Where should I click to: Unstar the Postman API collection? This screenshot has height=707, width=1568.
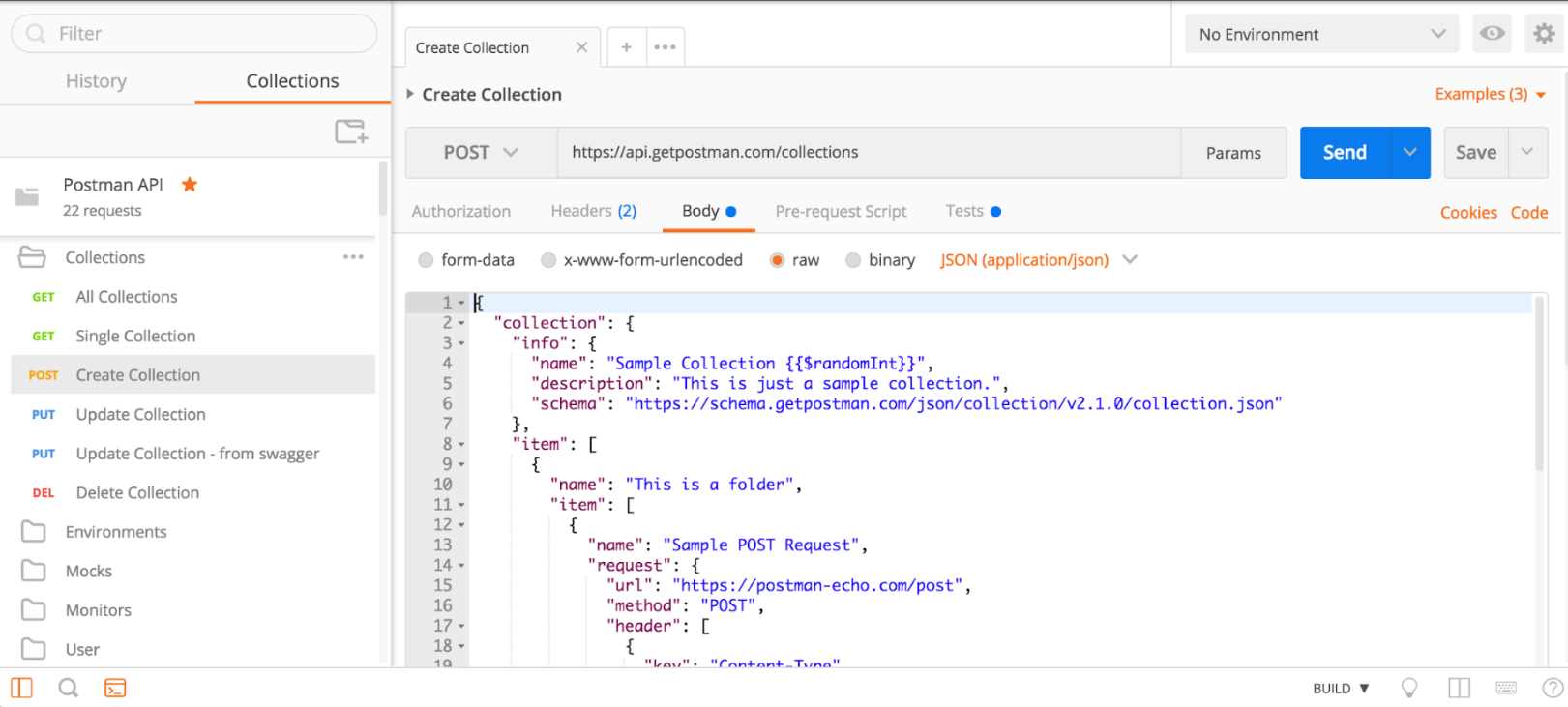tap(190, 184)
